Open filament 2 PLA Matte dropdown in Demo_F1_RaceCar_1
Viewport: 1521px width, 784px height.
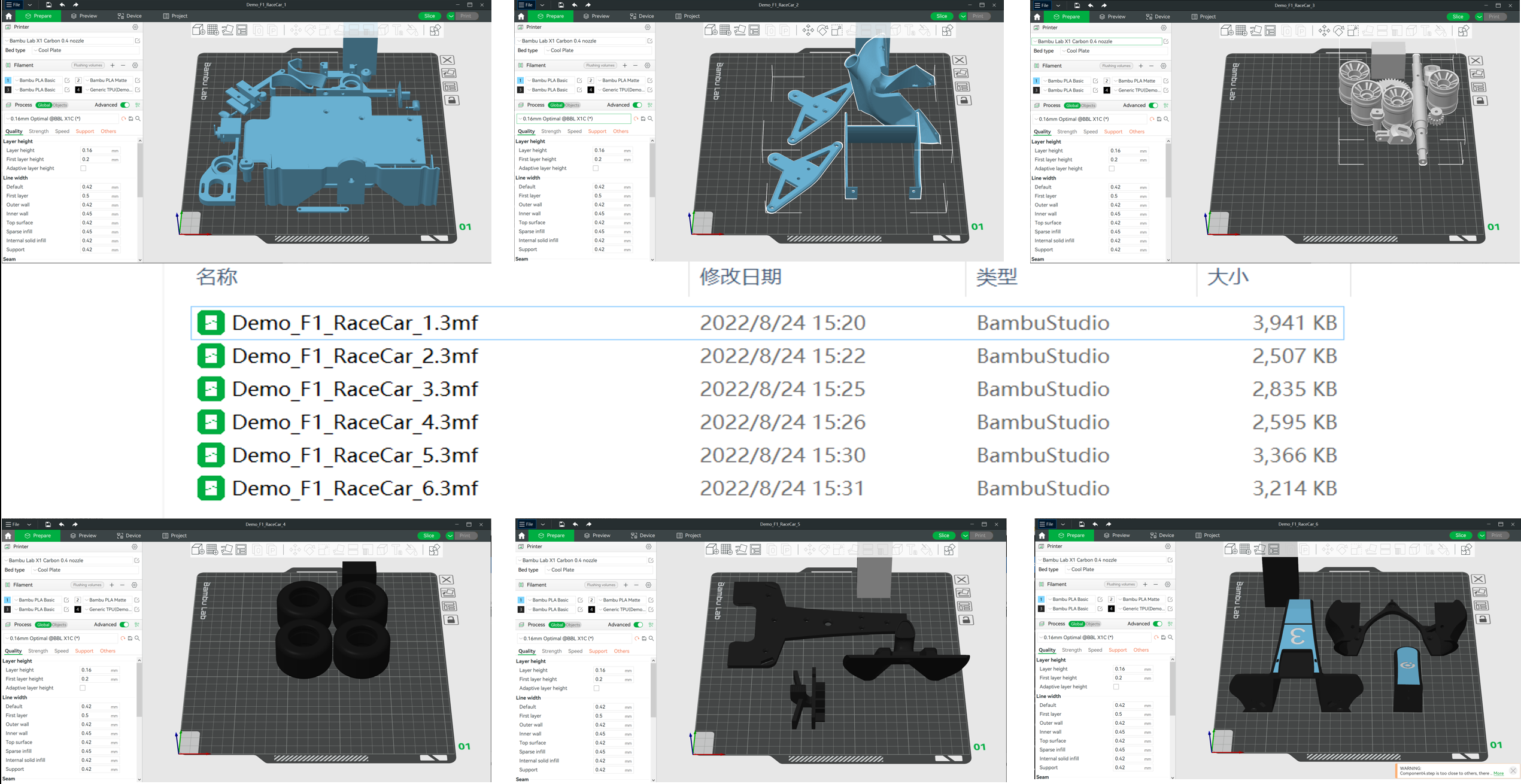108,80
